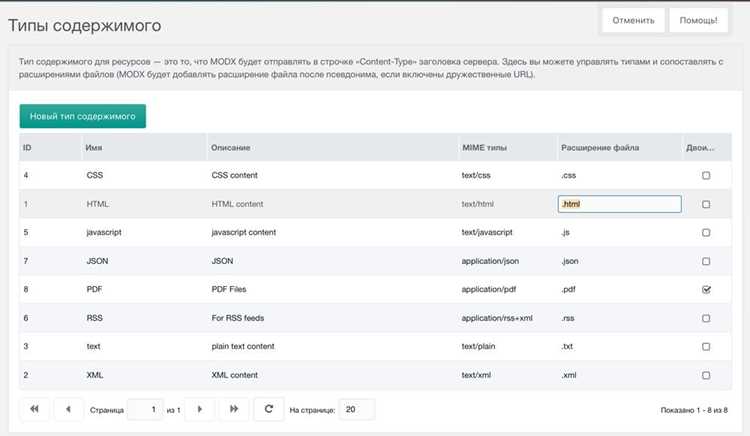Screen dimensions: 750x436
Task: Select the CSS name cell
Action: click(95, 175)
